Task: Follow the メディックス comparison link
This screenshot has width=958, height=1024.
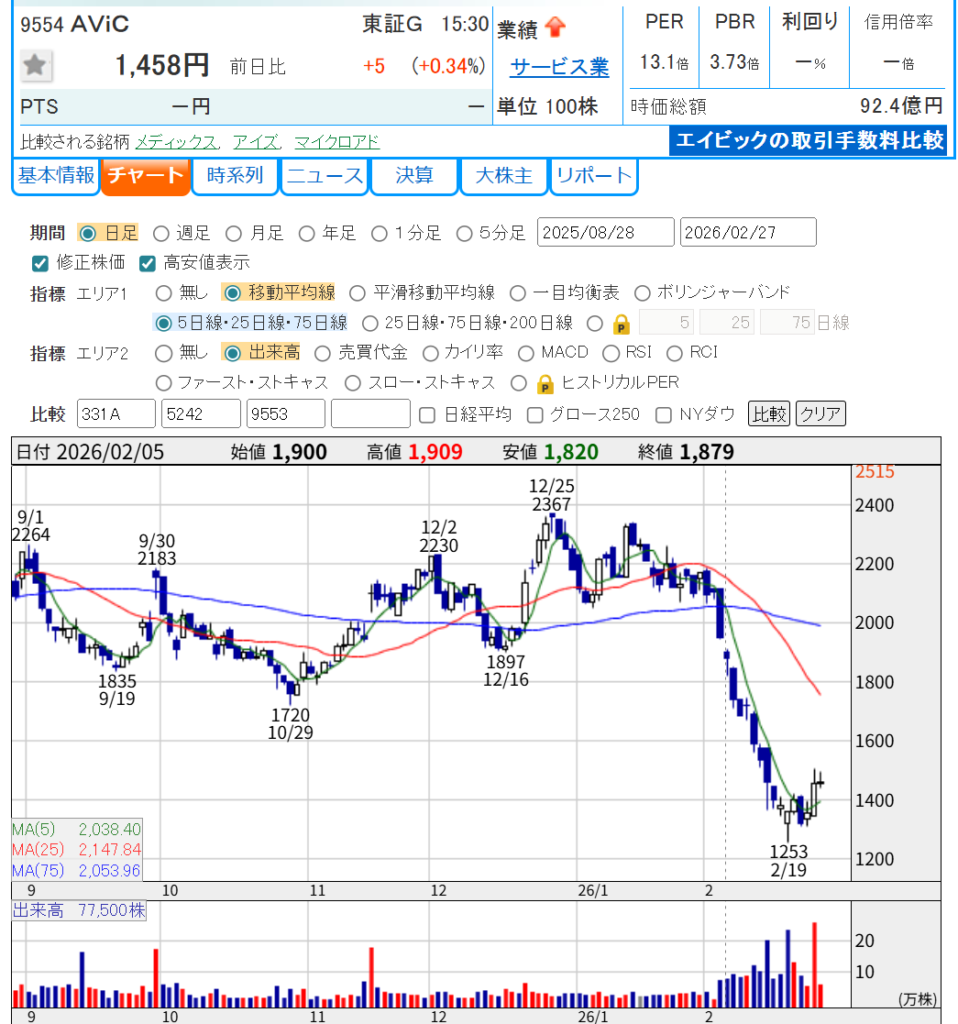Action: pos(175,142)
